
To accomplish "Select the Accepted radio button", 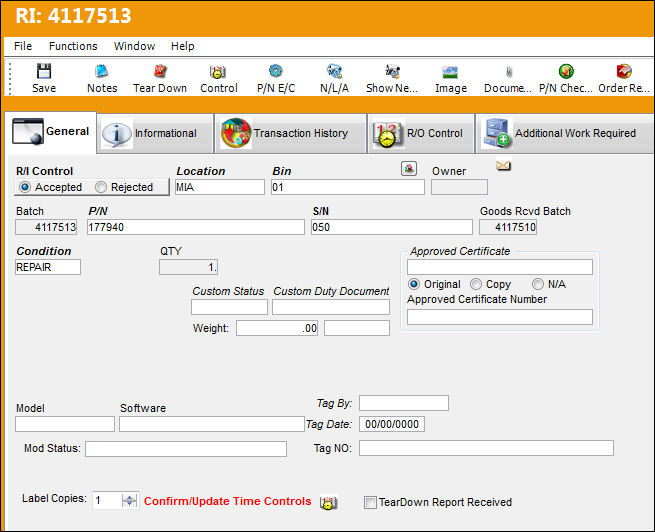I will (x=25, y=187).
